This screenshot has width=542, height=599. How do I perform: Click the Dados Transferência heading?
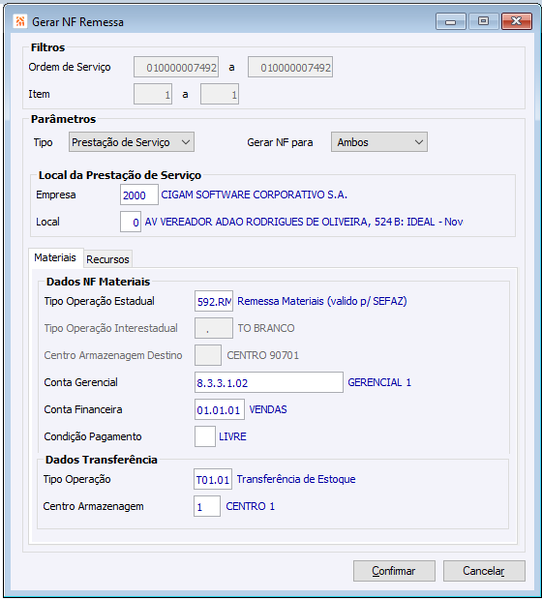(101, 460)
